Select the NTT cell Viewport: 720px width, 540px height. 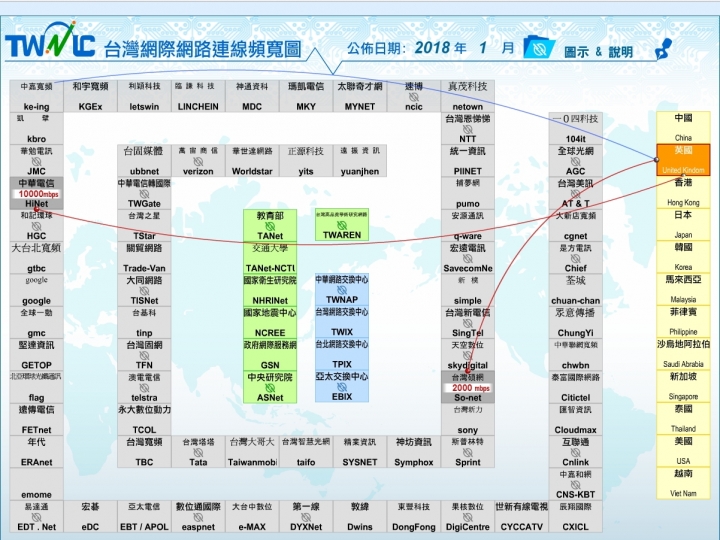click(x=467, y=129)
